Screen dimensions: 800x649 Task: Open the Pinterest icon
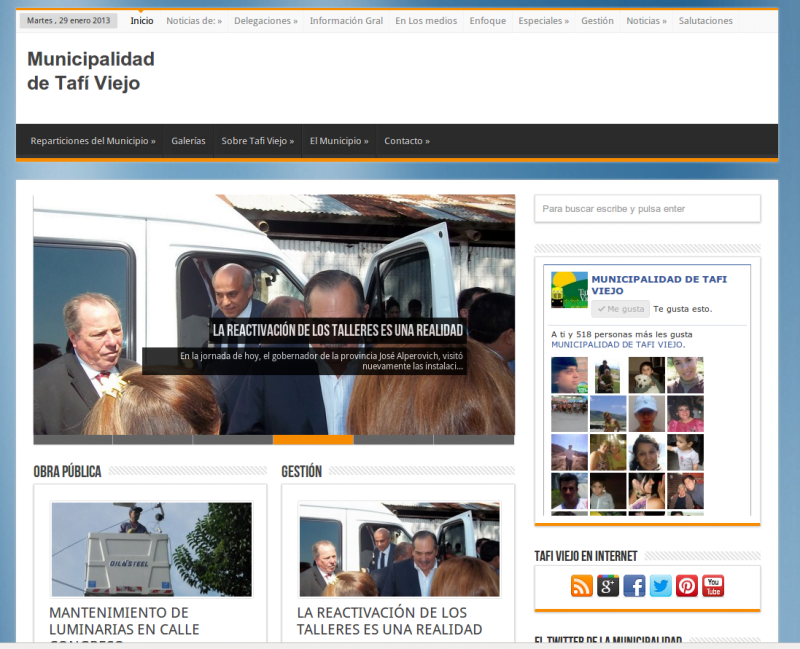pyautogui.click(x=687, y=586)
